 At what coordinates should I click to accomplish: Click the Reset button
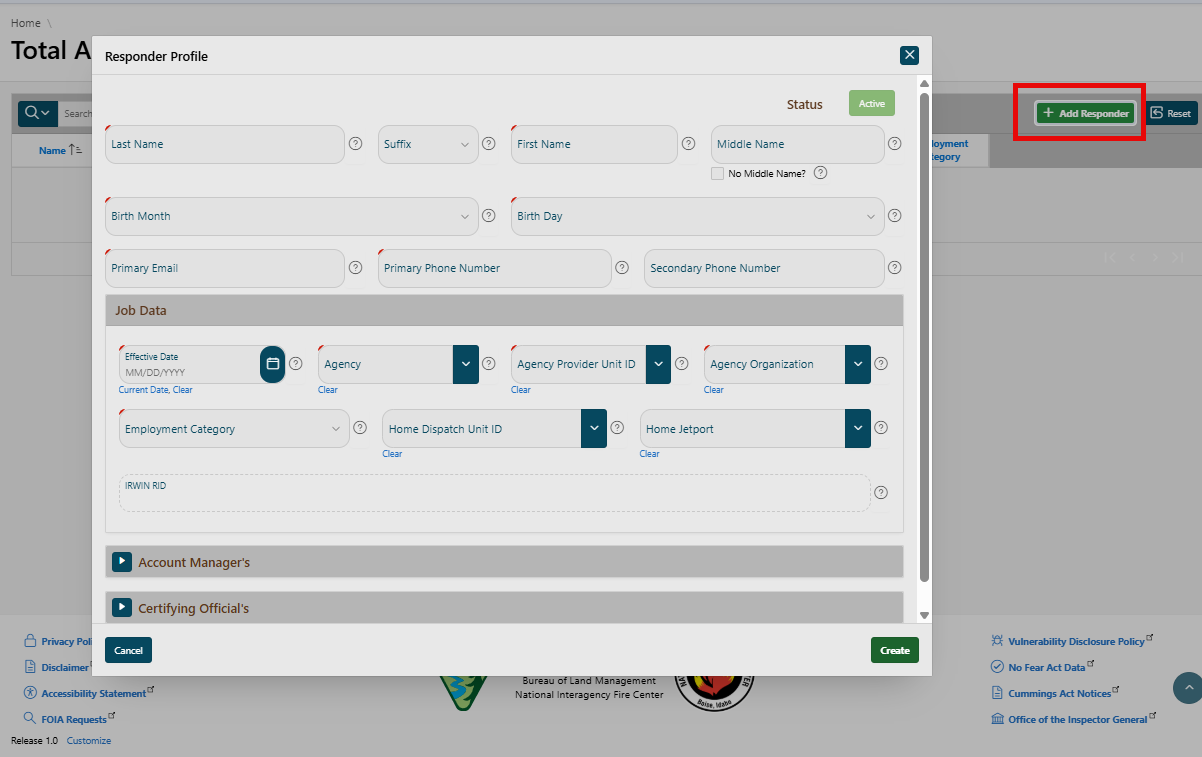pyautogui.click(x=1170, y=113)
